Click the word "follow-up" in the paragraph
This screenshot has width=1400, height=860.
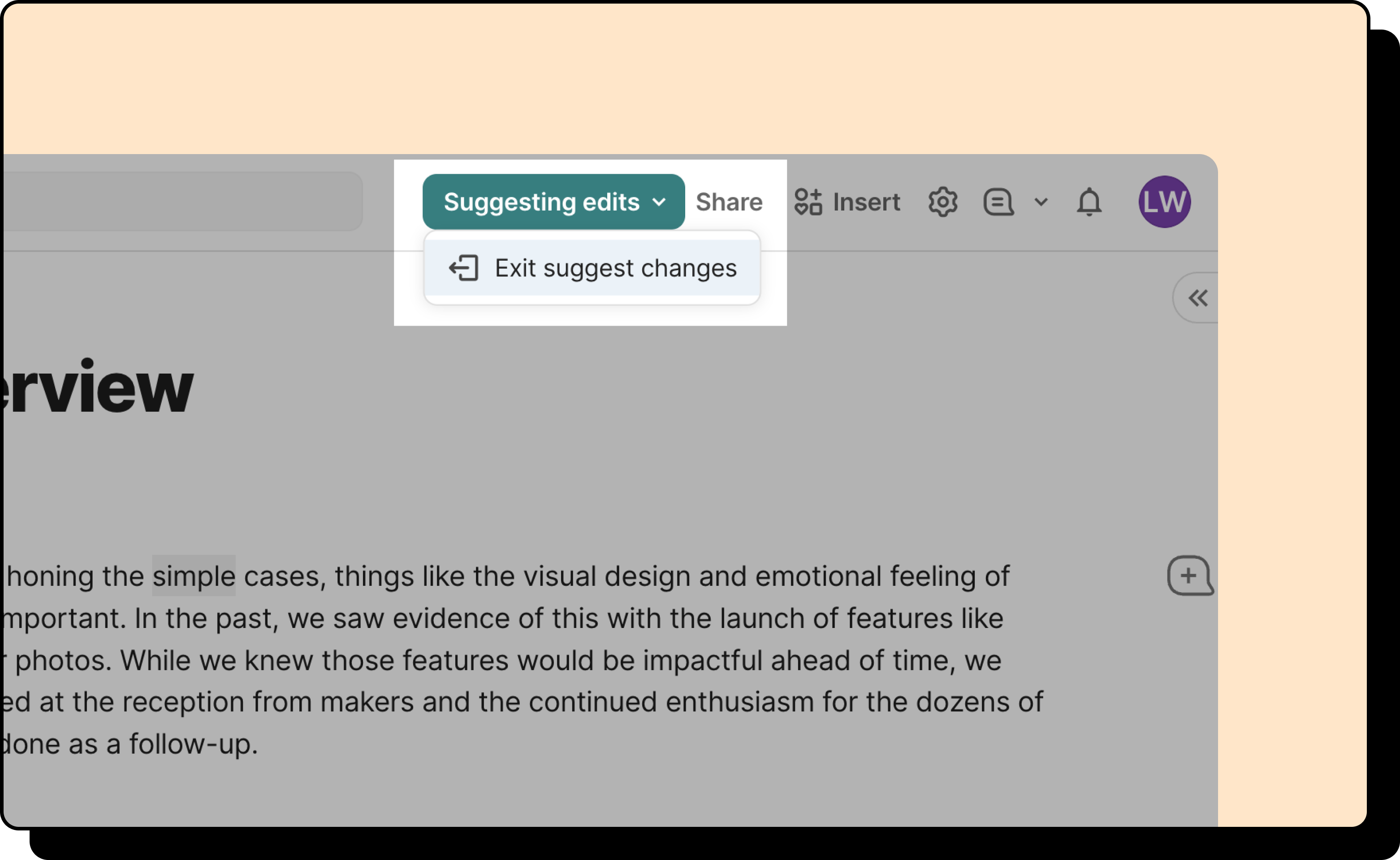tap(193, 744)
